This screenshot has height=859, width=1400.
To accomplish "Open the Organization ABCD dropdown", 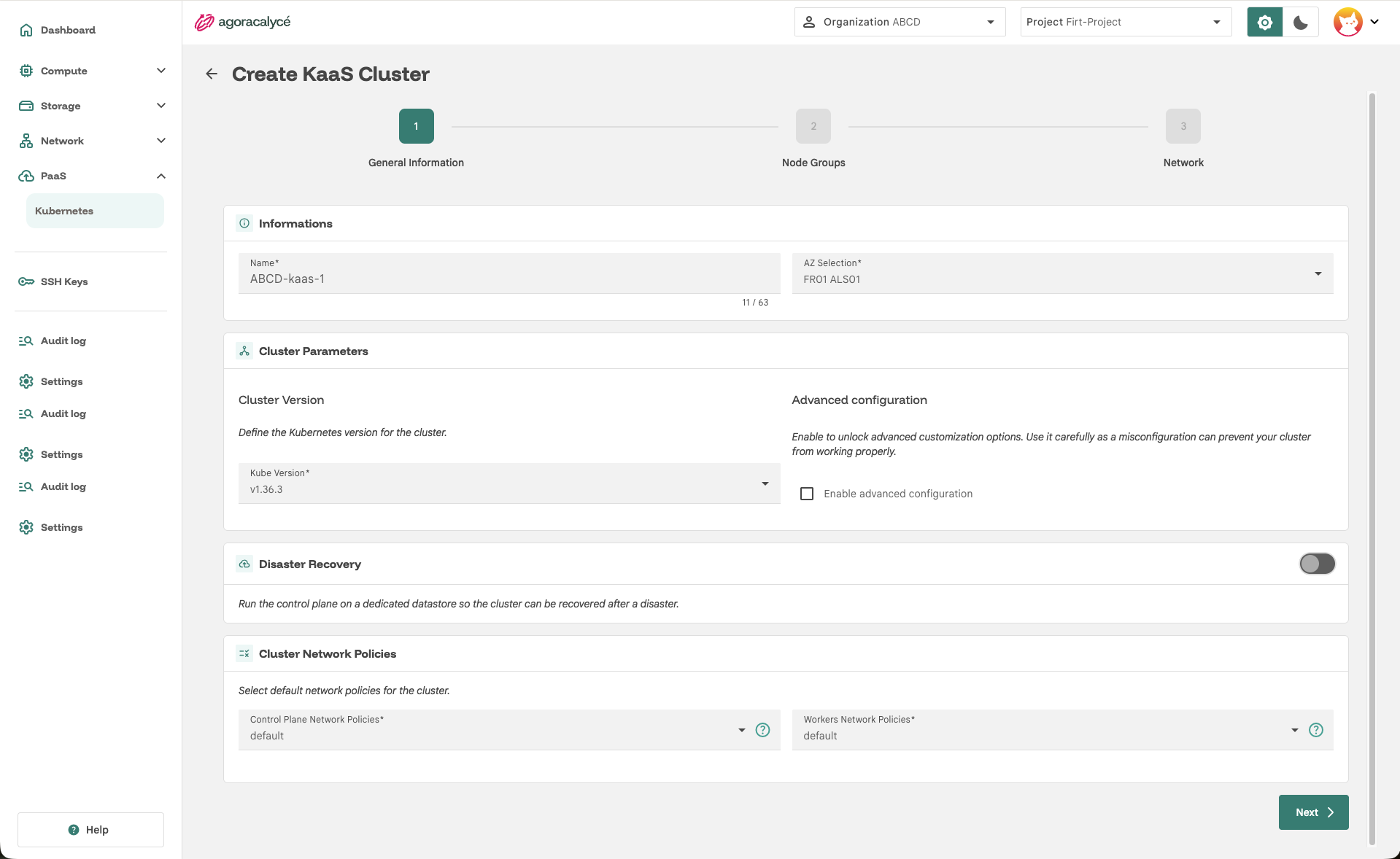I will (900, 22).
